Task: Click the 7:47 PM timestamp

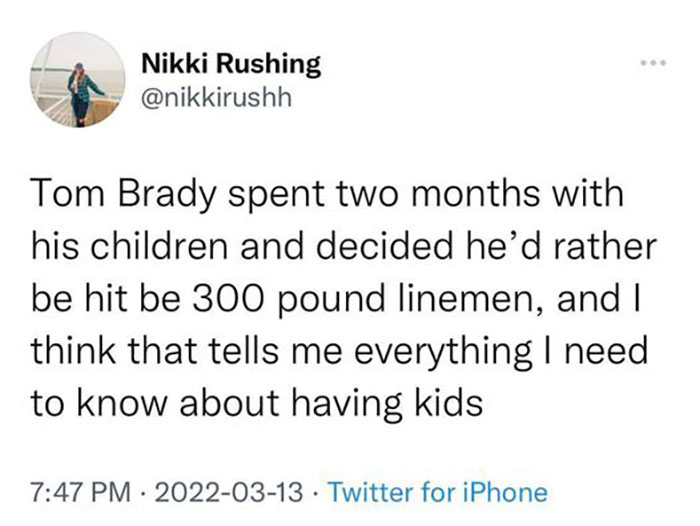Action: pyautogui.click(x=85, y=491)
